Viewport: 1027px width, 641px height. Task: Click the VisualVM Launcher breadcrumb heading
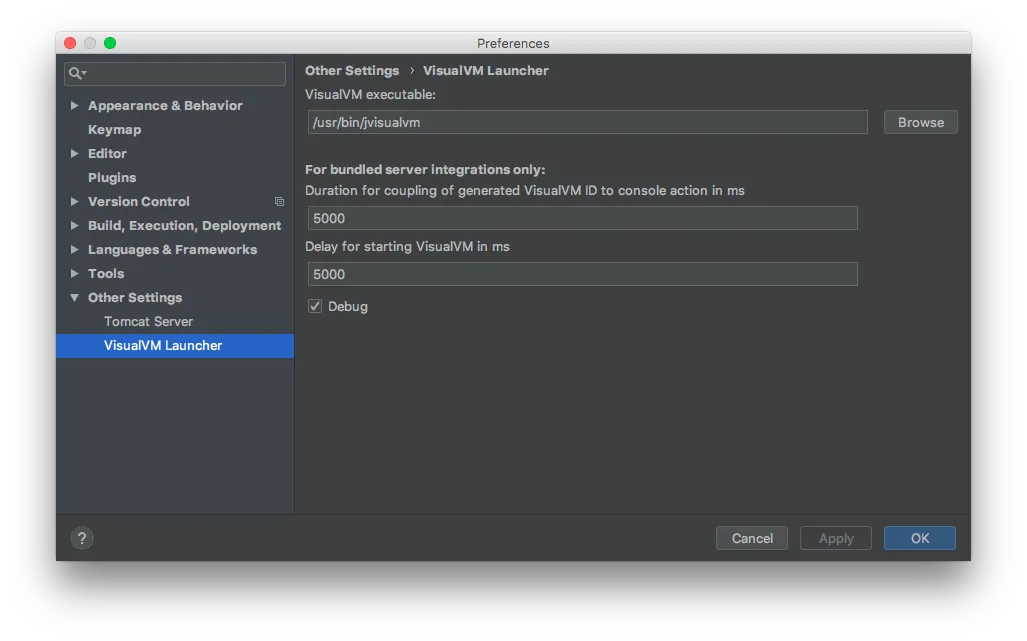click(x=485, y=71)
